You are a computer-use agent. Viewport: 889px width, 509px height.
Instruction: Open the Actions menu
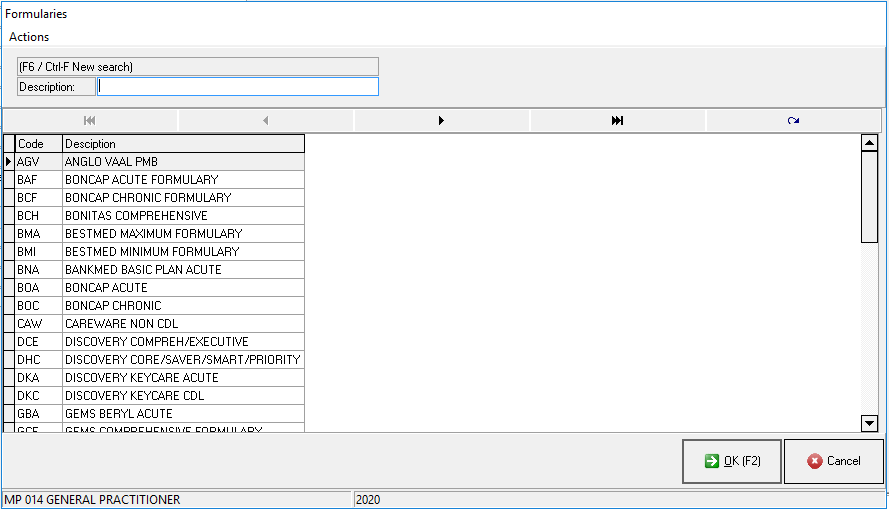[29, 37]
